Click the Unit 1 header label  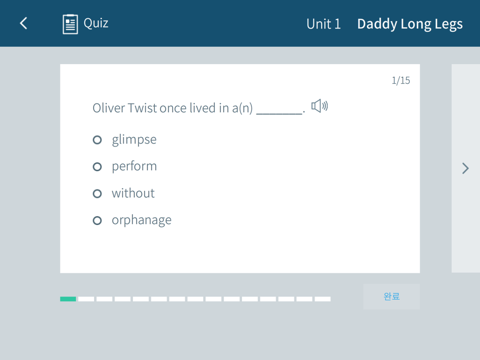(x=323, y=24)
